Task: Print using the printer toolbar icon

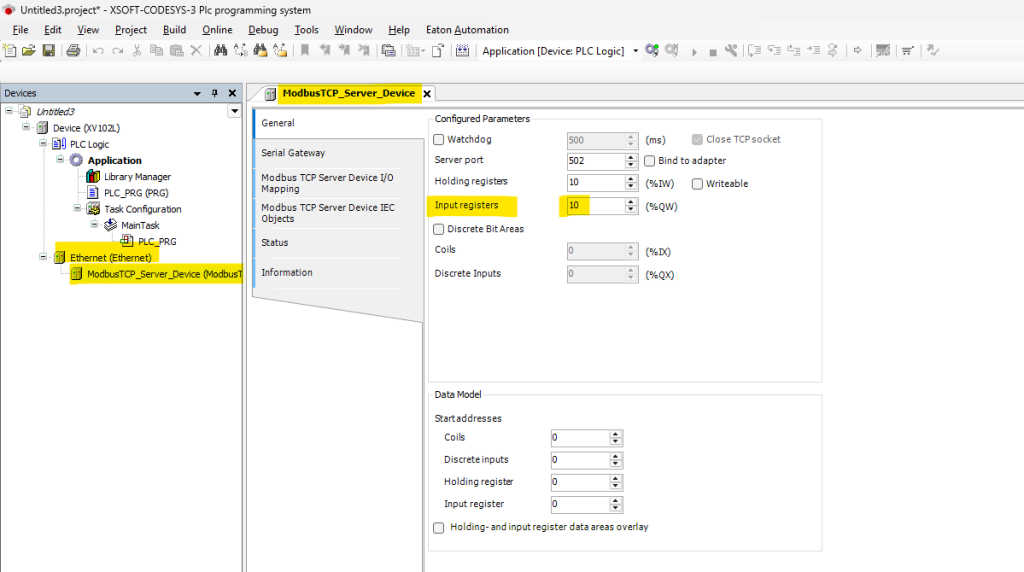Action: pyautogui.click(x=73, y=50)
